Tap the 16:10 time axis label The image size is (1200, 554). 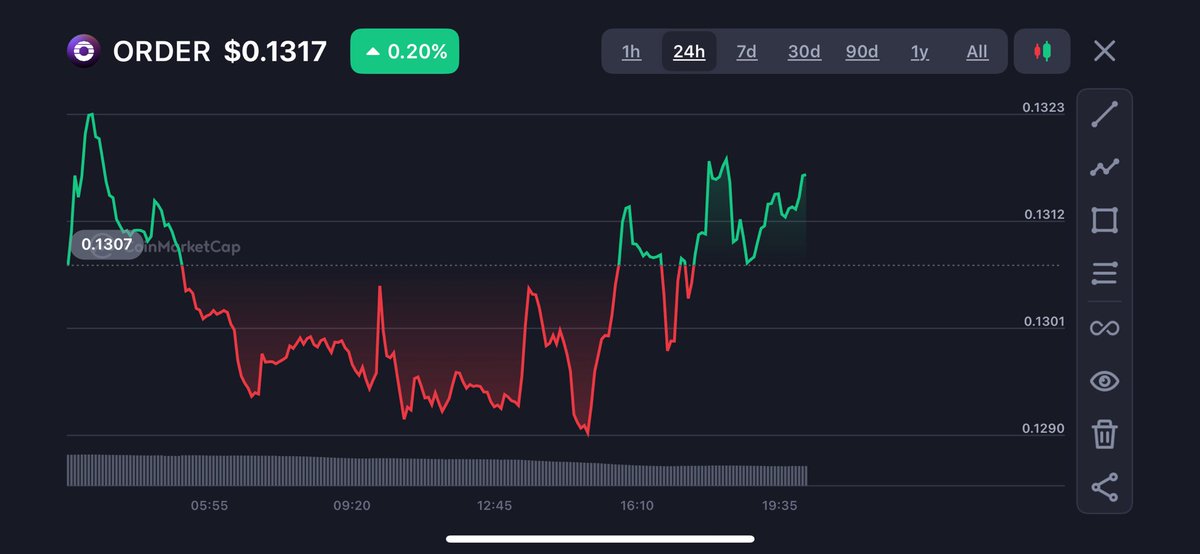click(x=637, y=506)
